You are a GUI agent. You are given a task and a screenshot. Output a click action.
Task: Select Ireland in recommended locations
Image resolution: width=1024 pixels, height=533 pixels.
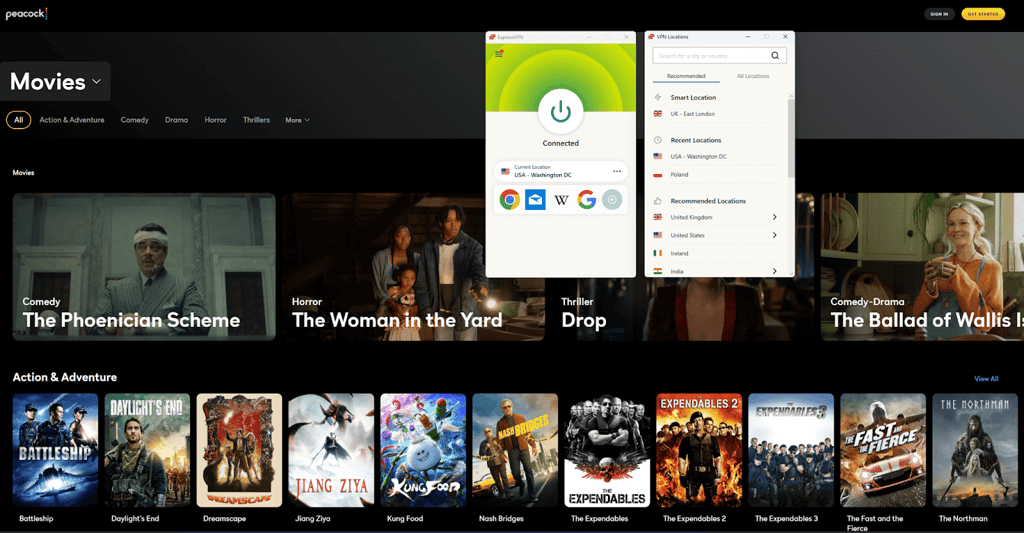coord(679,253)
